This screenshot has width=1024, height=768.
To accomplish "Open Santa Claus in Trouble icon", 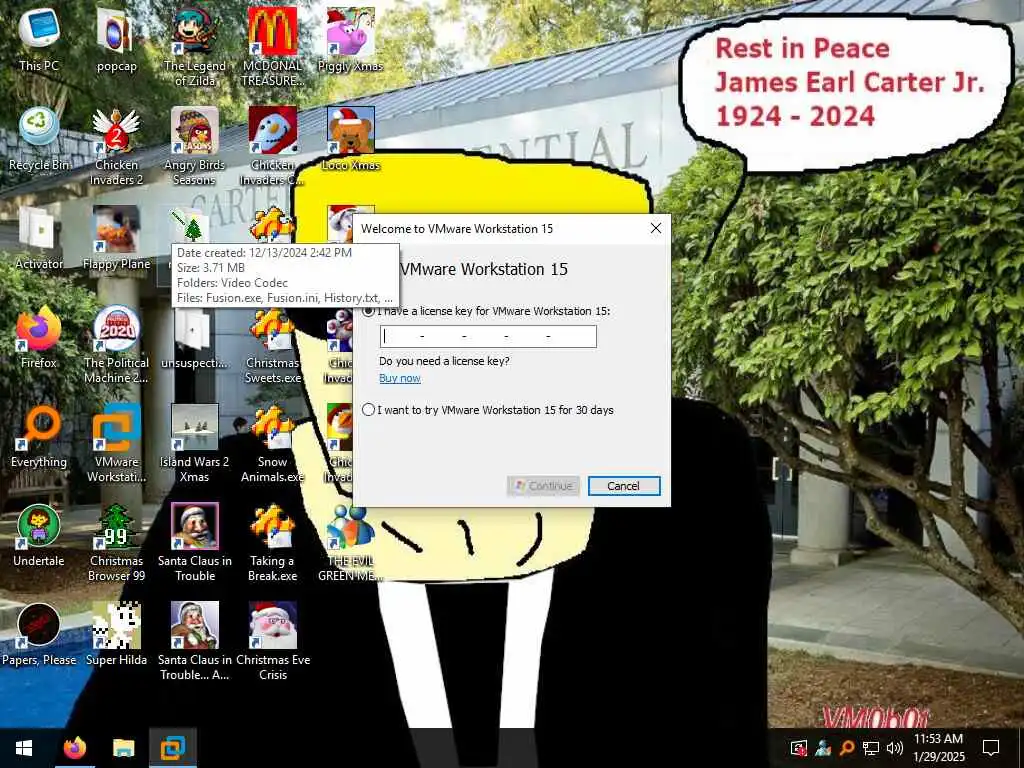I will pyautogui.click(x=195, y=541).
